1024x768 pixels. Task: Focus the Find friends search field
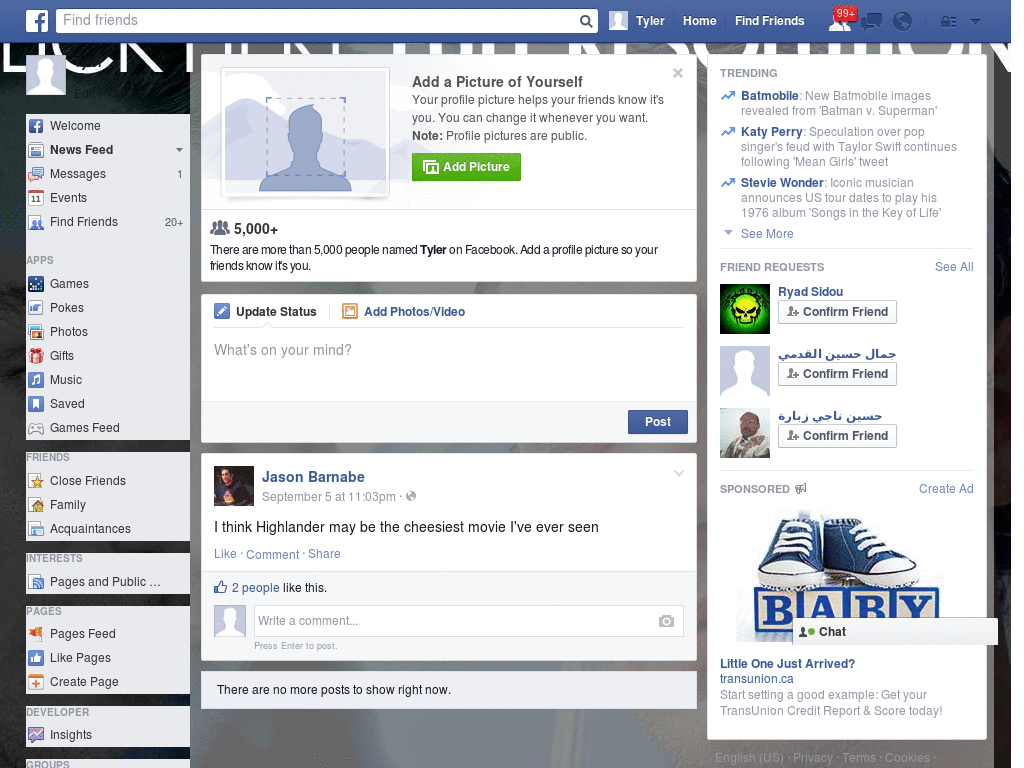coord(317,21)
